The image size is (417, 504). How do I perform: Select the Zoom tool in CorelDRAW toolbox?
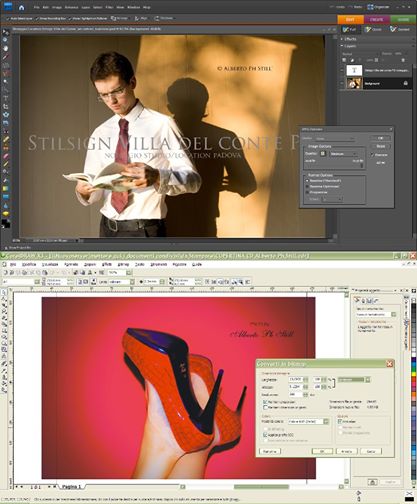pyautogui.click(x=4, y=311)
